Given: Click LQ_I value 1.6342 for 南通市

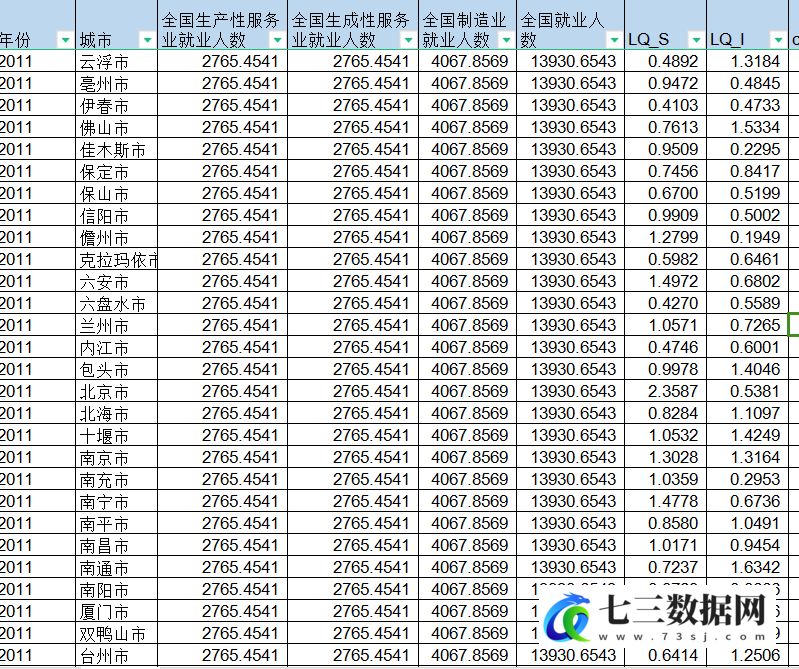Looking at the screenshot, I should pyautogui.click(x=755, y=568).
